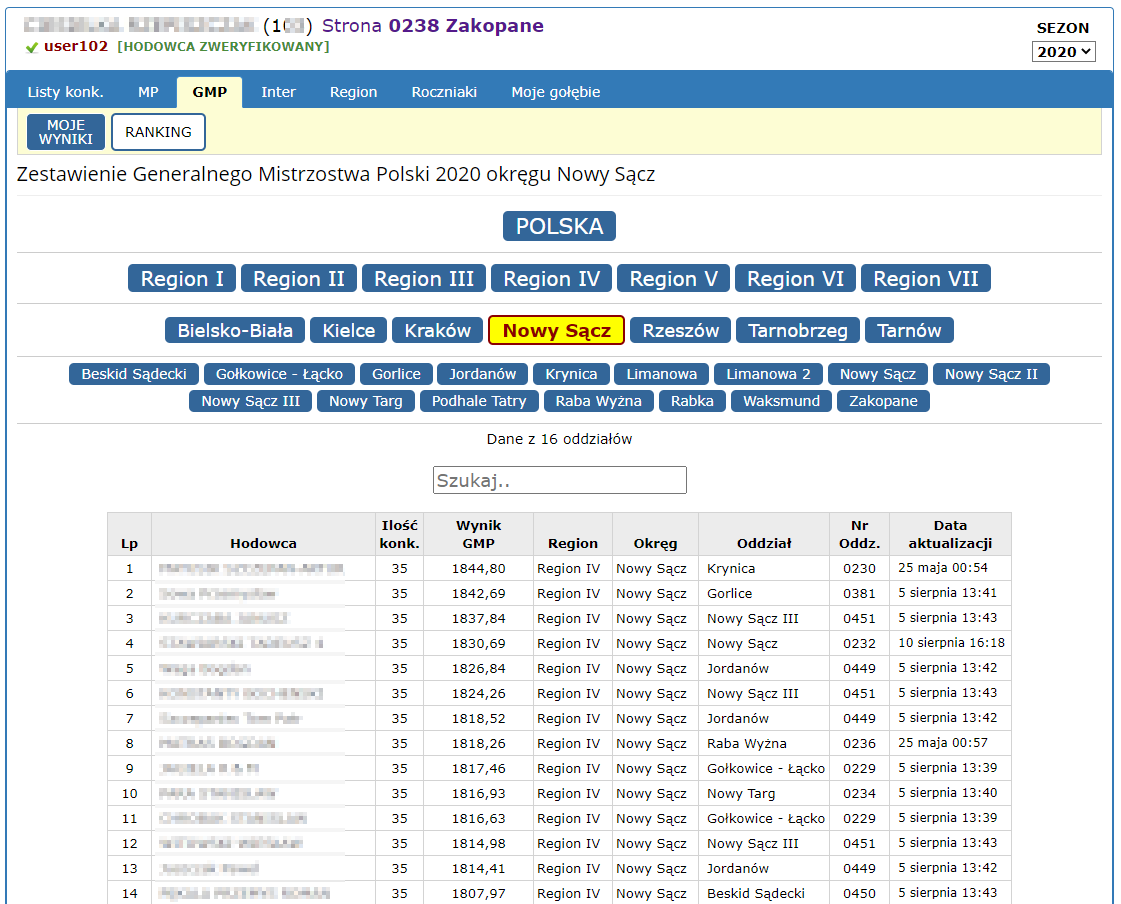Screen dimensions: 1121x904
Task: Choose Region IV filter
Action: click(551, 279)
